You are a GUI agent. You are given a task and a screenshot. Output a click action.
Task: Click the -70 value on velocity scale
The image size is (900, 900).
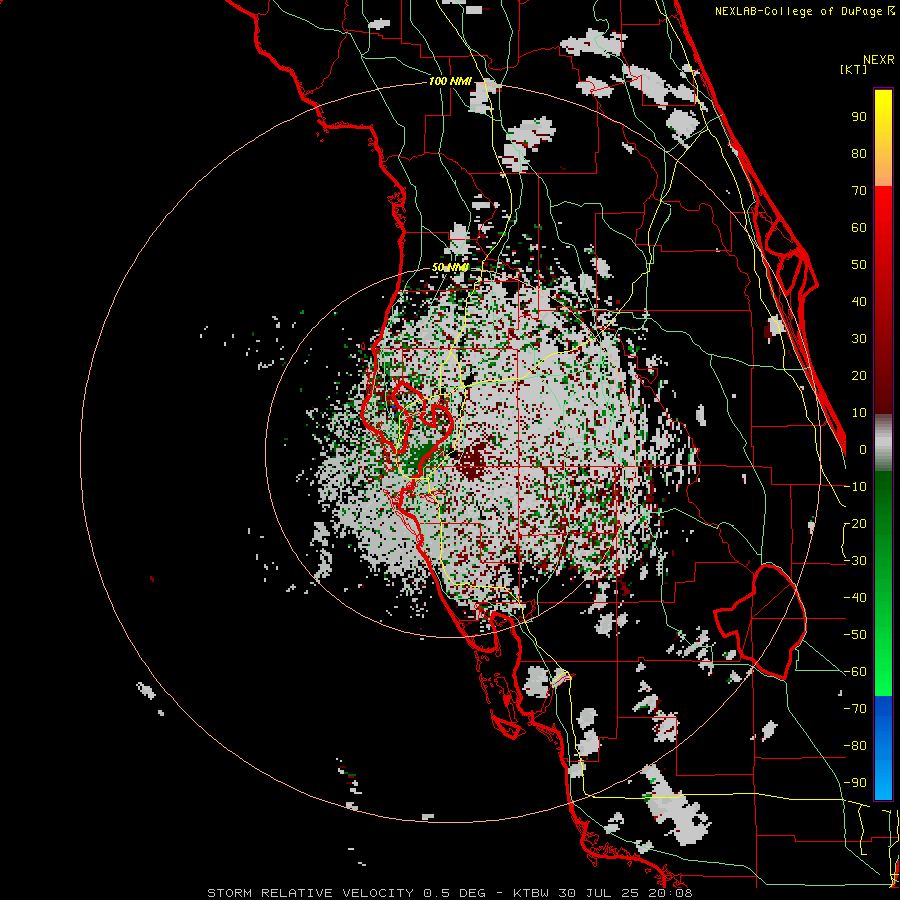click(856, 709)
